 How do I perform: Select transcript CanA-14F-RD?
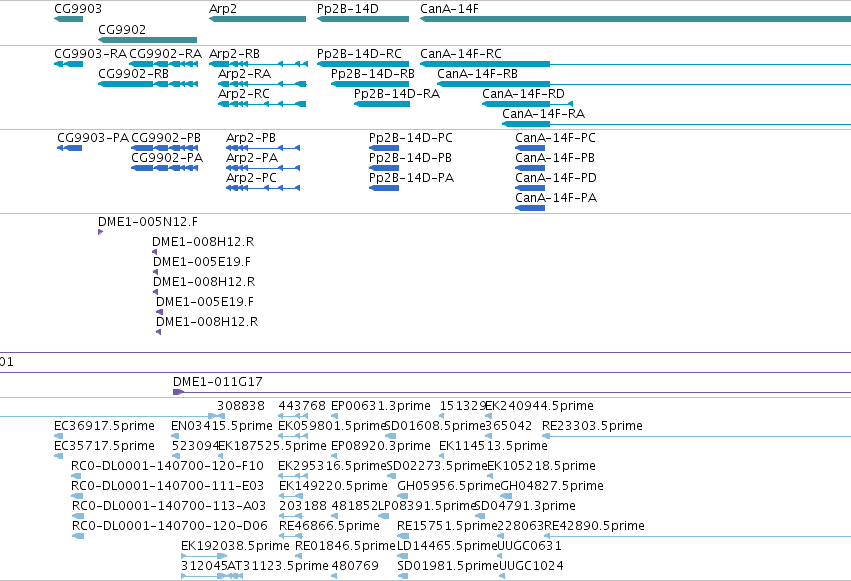(x=528, y=104)
